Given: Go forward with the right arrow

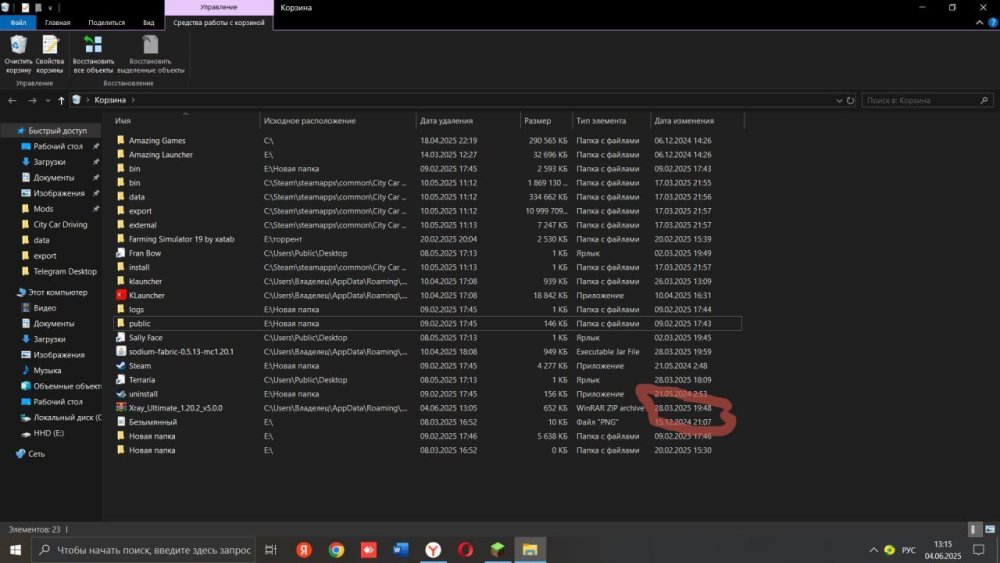Looking at the screenshot, I should click(32, 100).
